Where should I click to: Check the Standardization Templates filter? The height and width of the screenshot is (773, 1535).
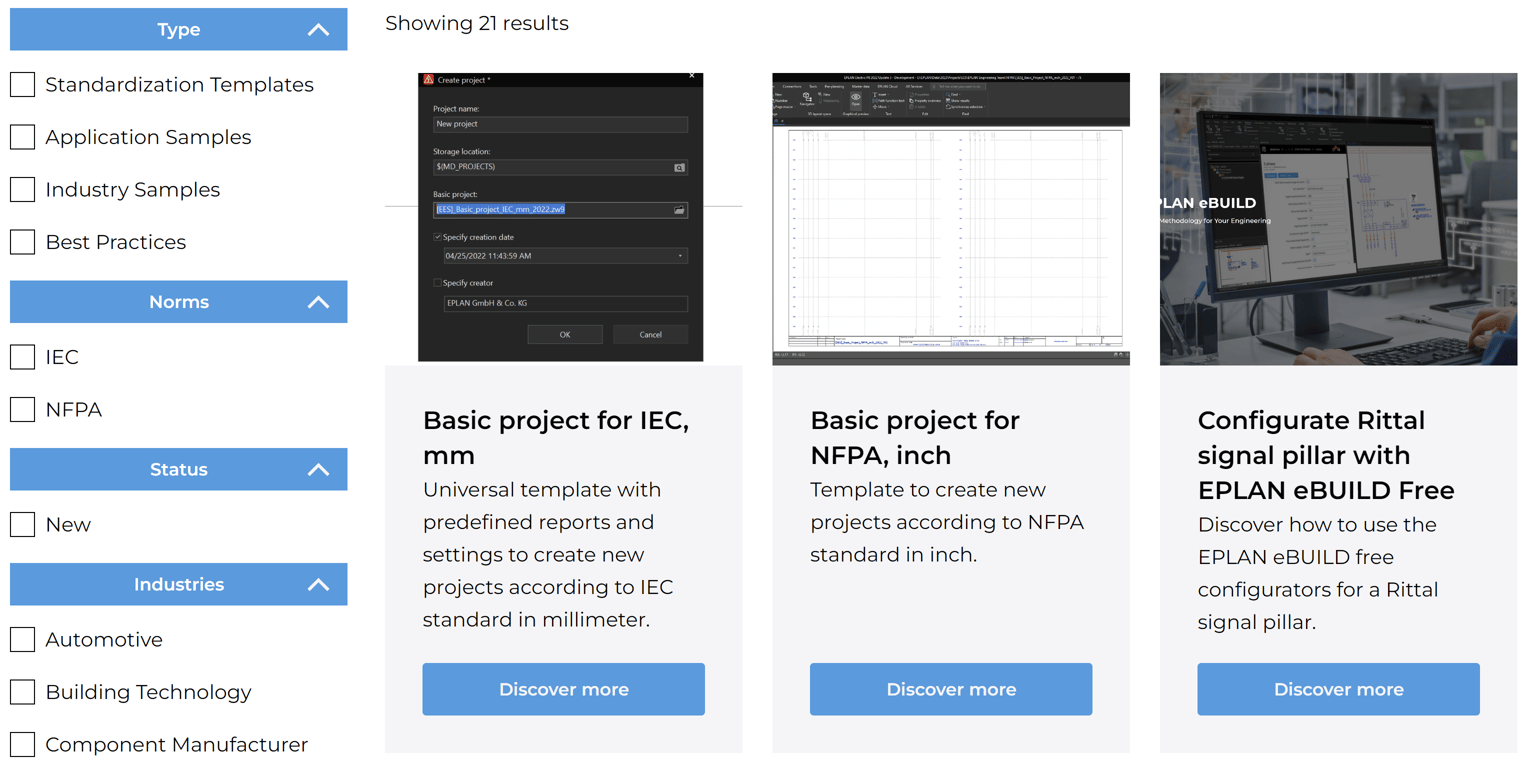[23, 85]
